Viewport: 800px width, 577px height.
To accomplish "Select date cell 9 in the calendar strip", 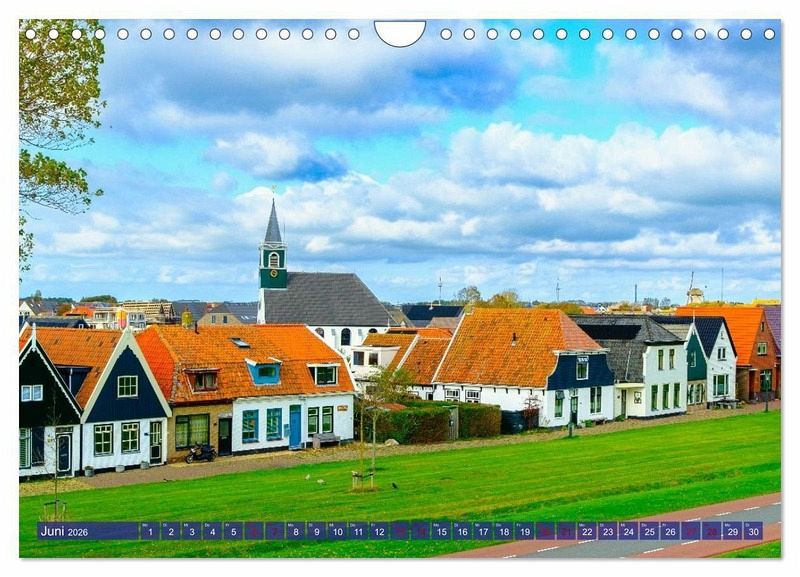I will [x=316, y=531].
